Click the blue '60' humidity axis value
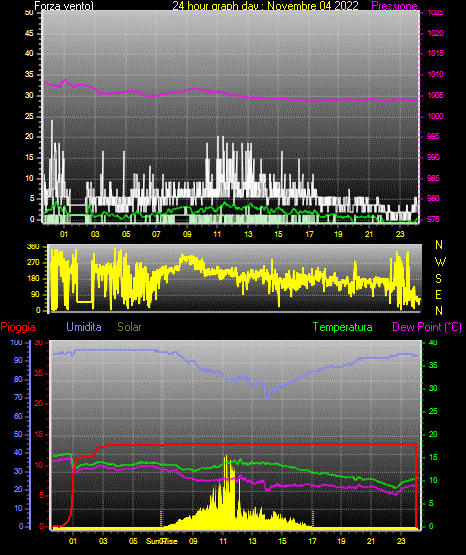 point(18,416)
